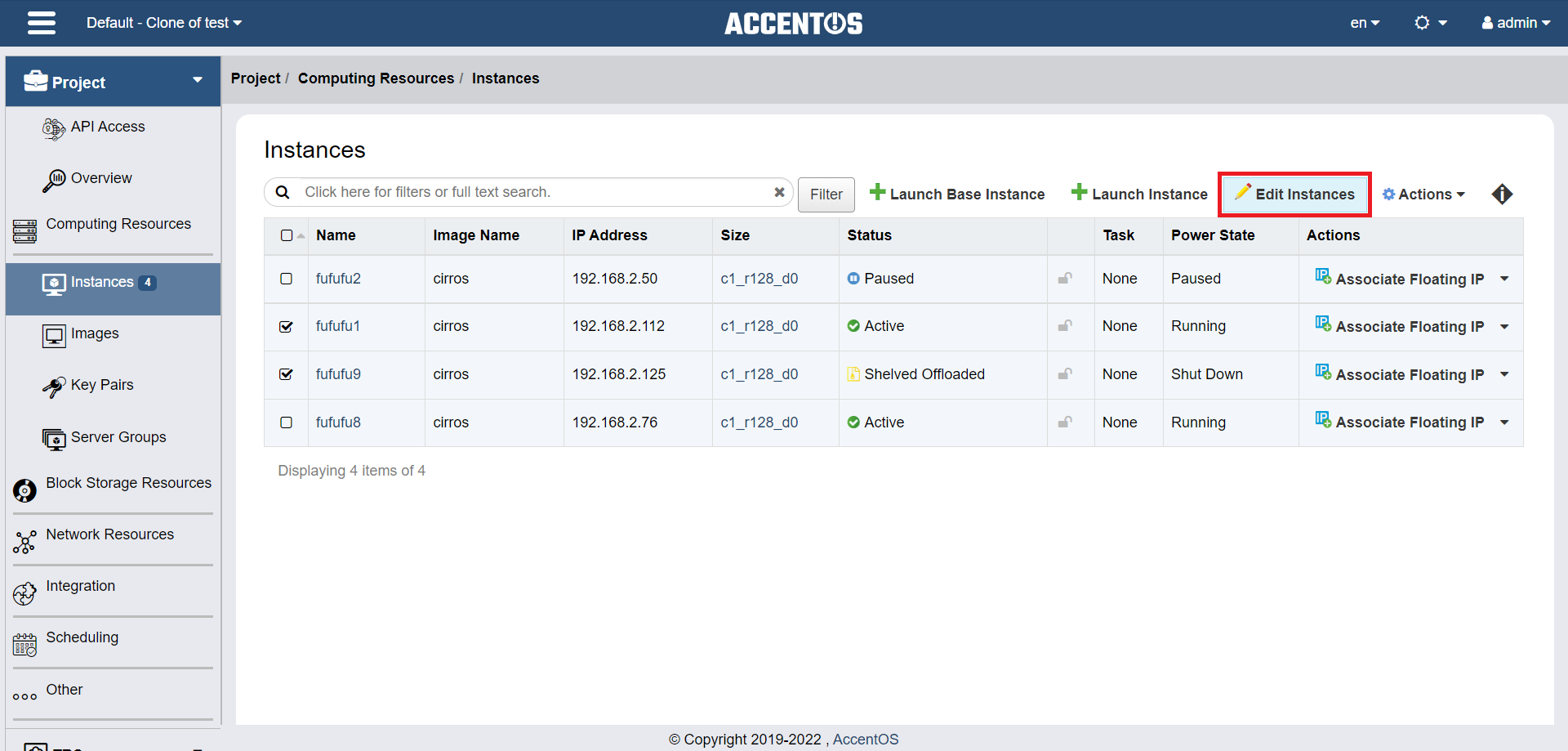1568x751 pixels.
Task: Uncheck the fufufu1 row checkbox
Action: tap(287, 326)
